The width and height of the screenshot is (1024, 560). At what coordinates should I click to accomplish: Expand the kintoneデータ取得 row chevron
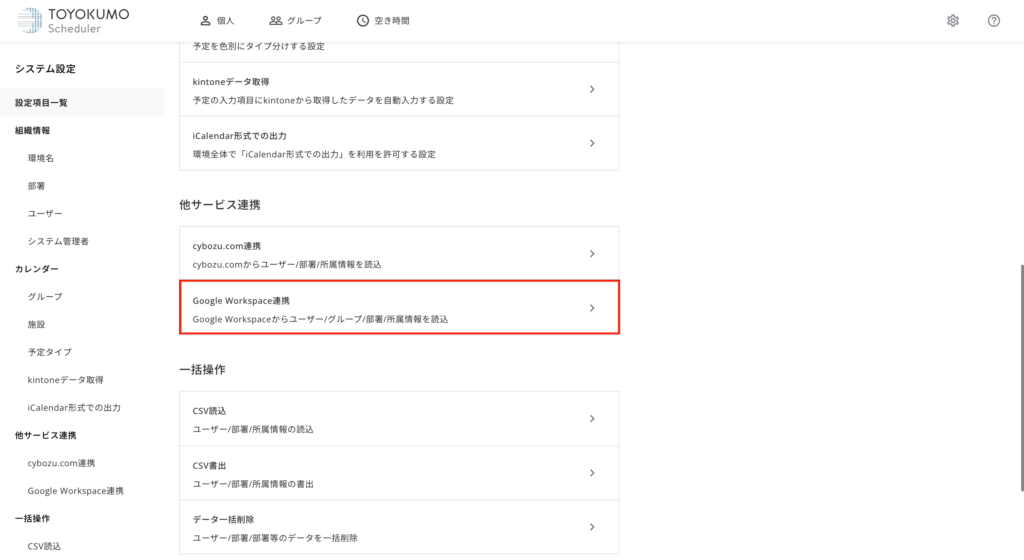click(592, 89)
